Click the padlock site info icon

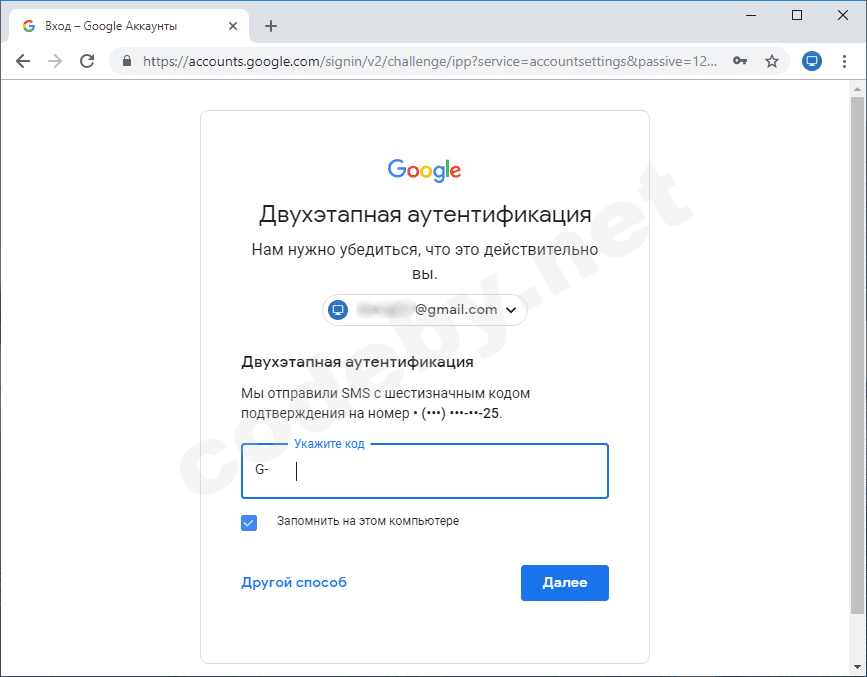tap(127, 61)
